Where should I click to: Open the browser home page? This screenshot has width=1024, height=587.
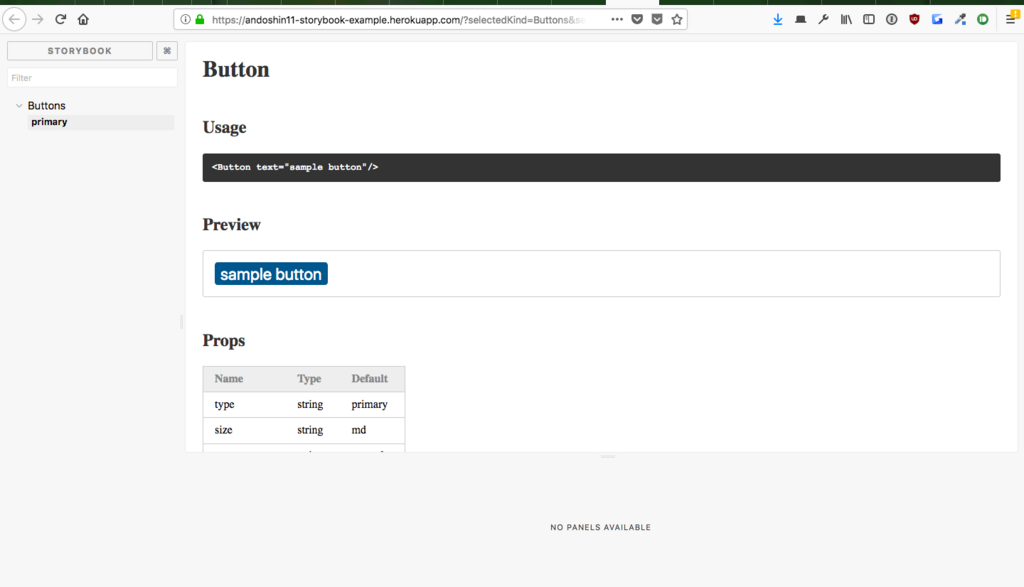click(83, 20)
